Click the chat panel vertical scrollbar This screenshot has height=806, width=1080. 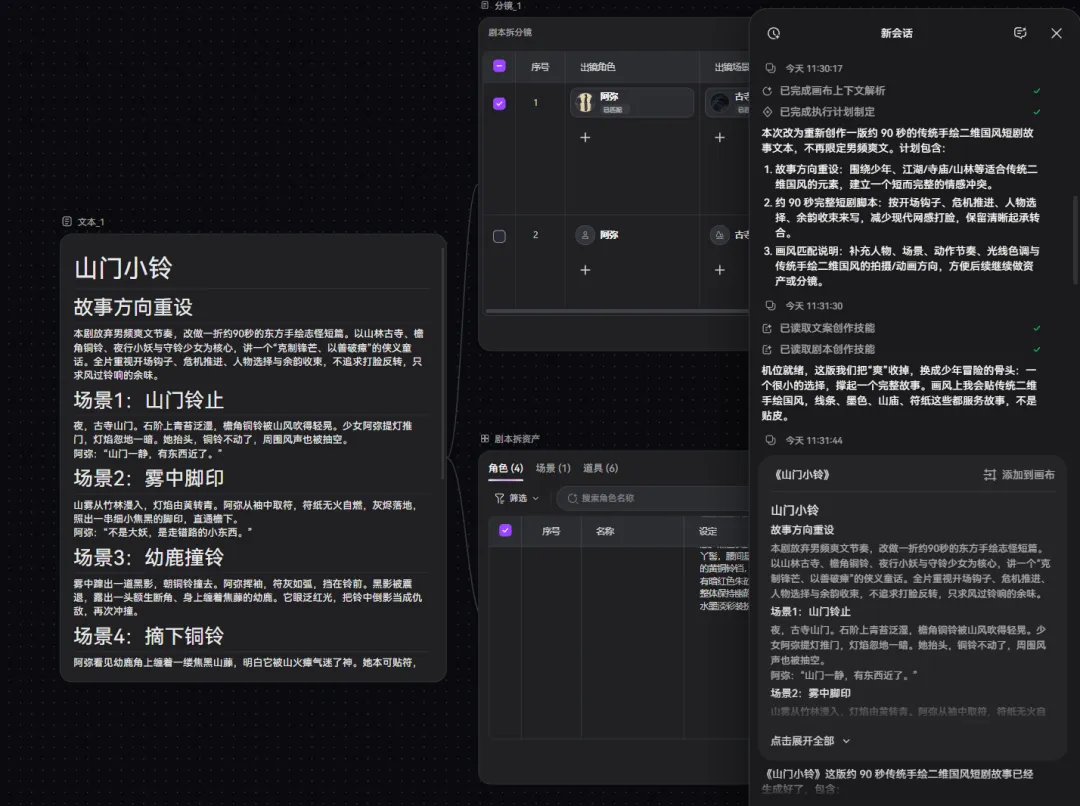tap(1076, 238)
